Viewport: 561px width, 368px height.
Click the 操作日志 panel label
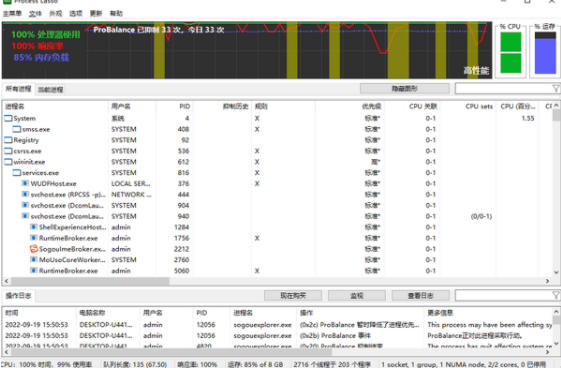(18, 295)
